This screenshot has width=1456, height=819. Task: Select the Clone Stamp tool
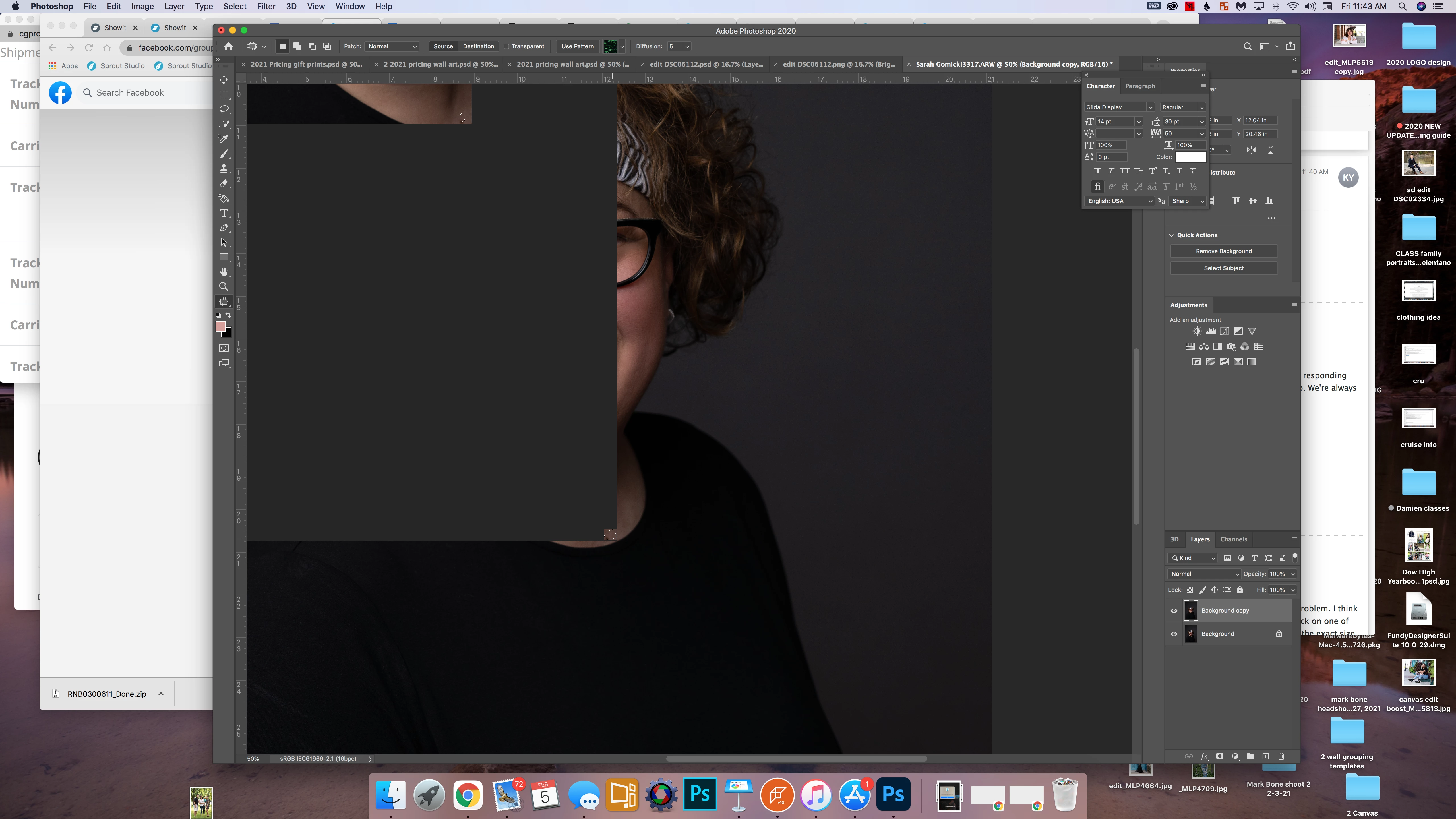tap(224, 168)
